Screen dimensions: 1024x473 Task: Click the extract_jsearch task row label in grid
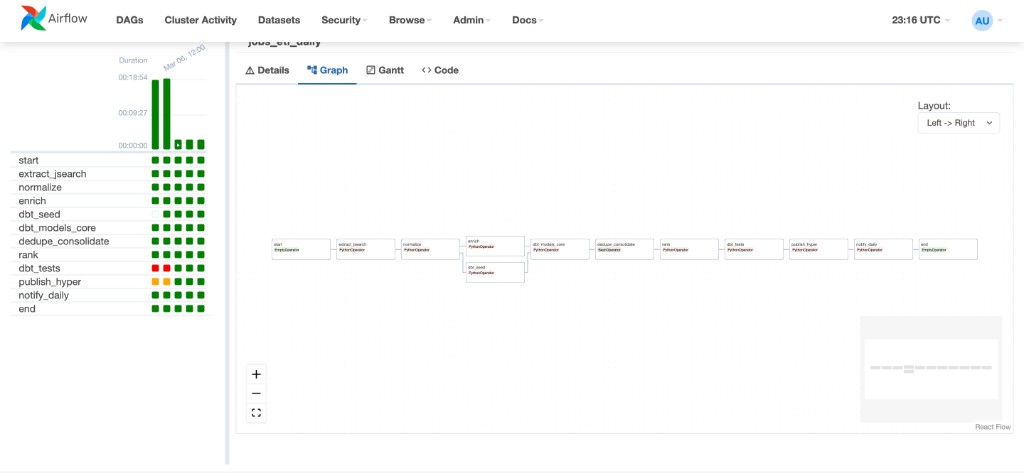(52, 174)
